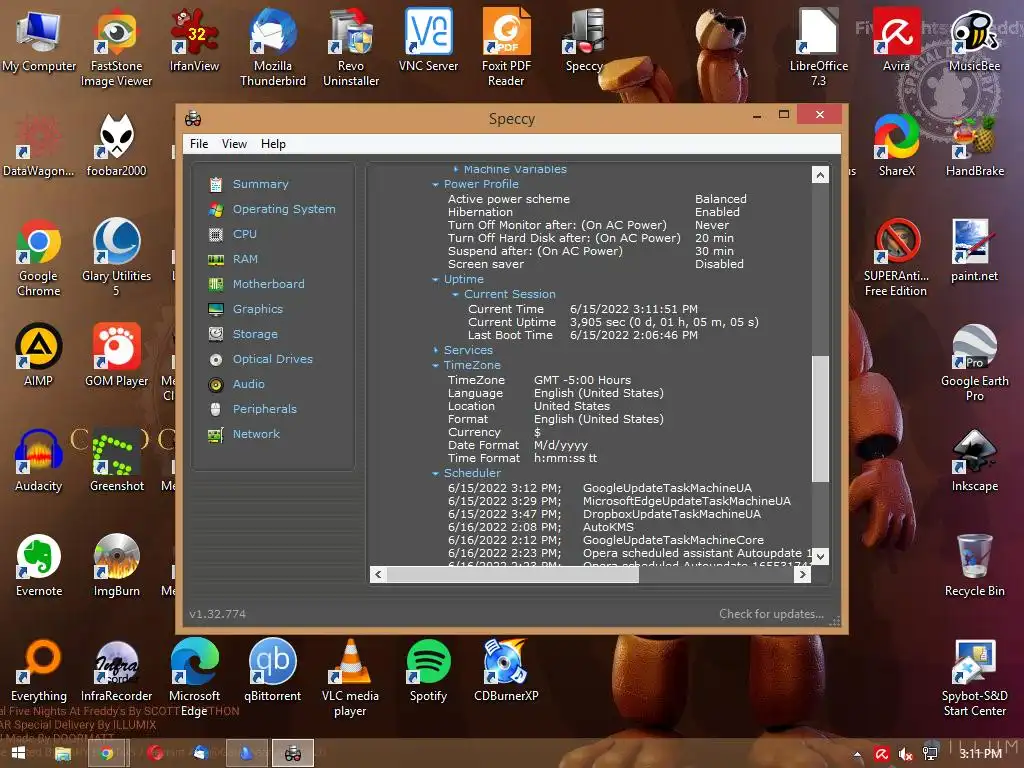This screenshot has height=768, width=1024.
Task: Select the IrfanView desktop icon
Action: click(194, 40)
